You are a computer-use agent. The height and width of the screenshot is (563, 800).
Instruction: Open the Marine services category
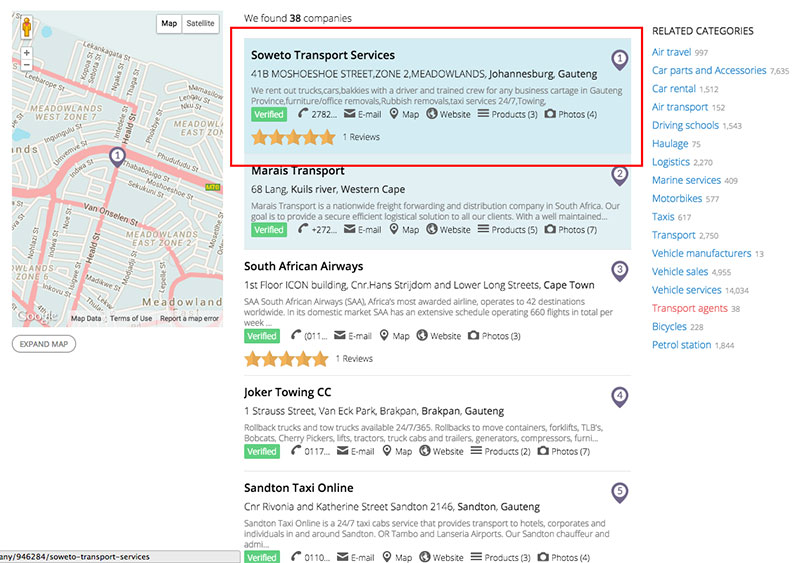686,180
